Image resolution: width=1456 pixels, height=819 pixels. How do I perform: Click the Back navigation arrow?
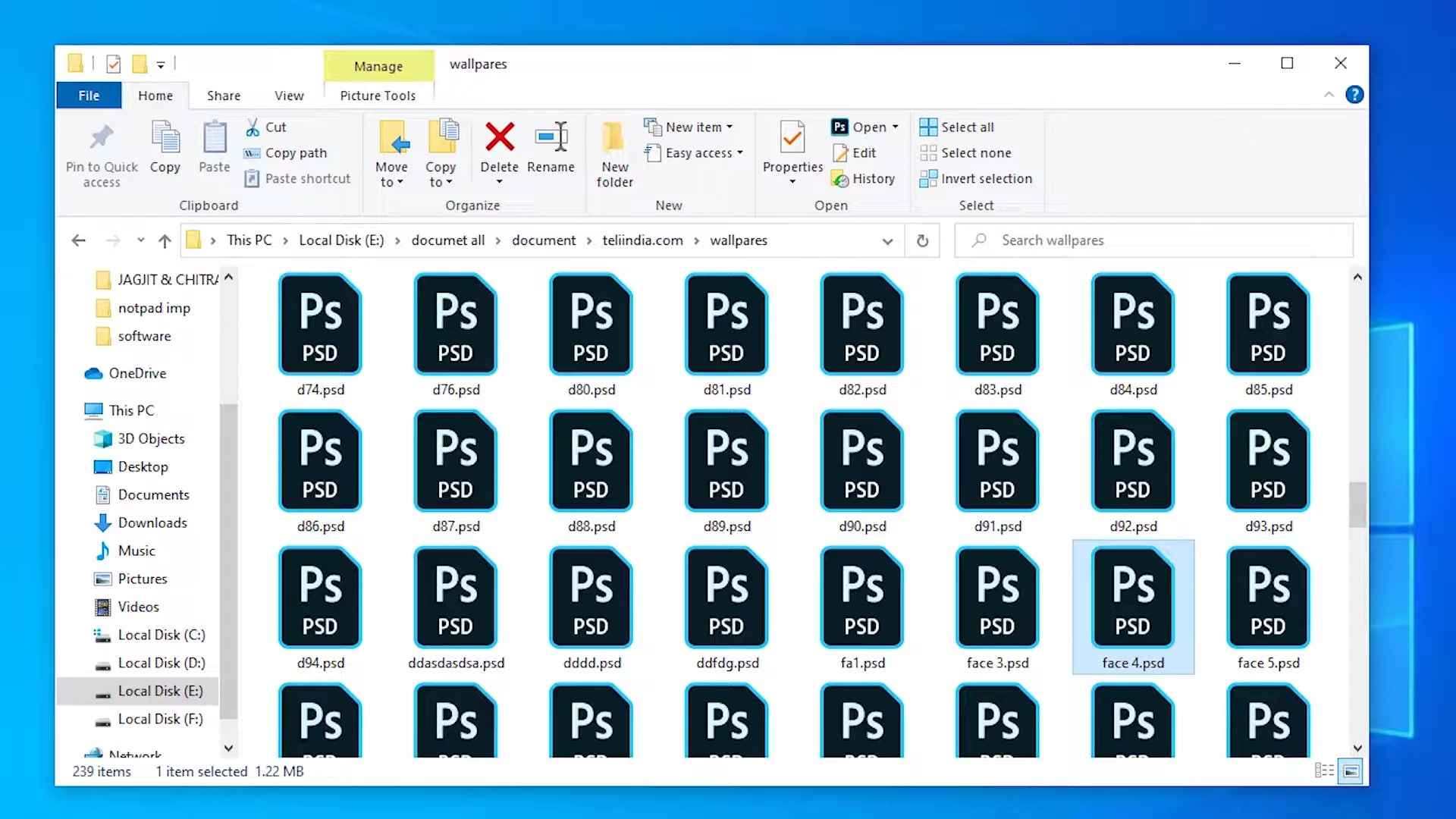(x=78, y=240)
